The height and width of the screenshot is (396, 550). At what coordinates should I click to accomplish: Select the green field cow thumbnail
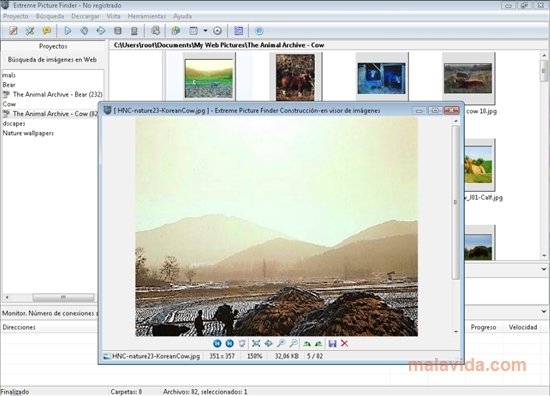click(209, 78)
